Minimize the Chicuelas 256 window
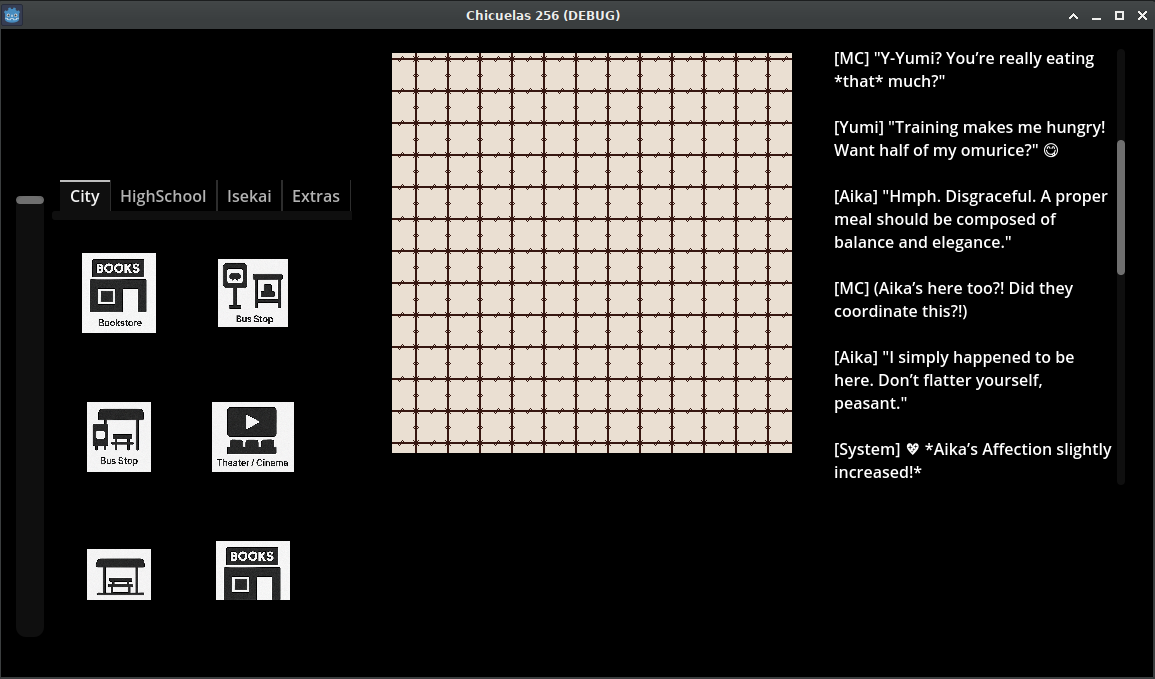 click(x=1096, y=15)
